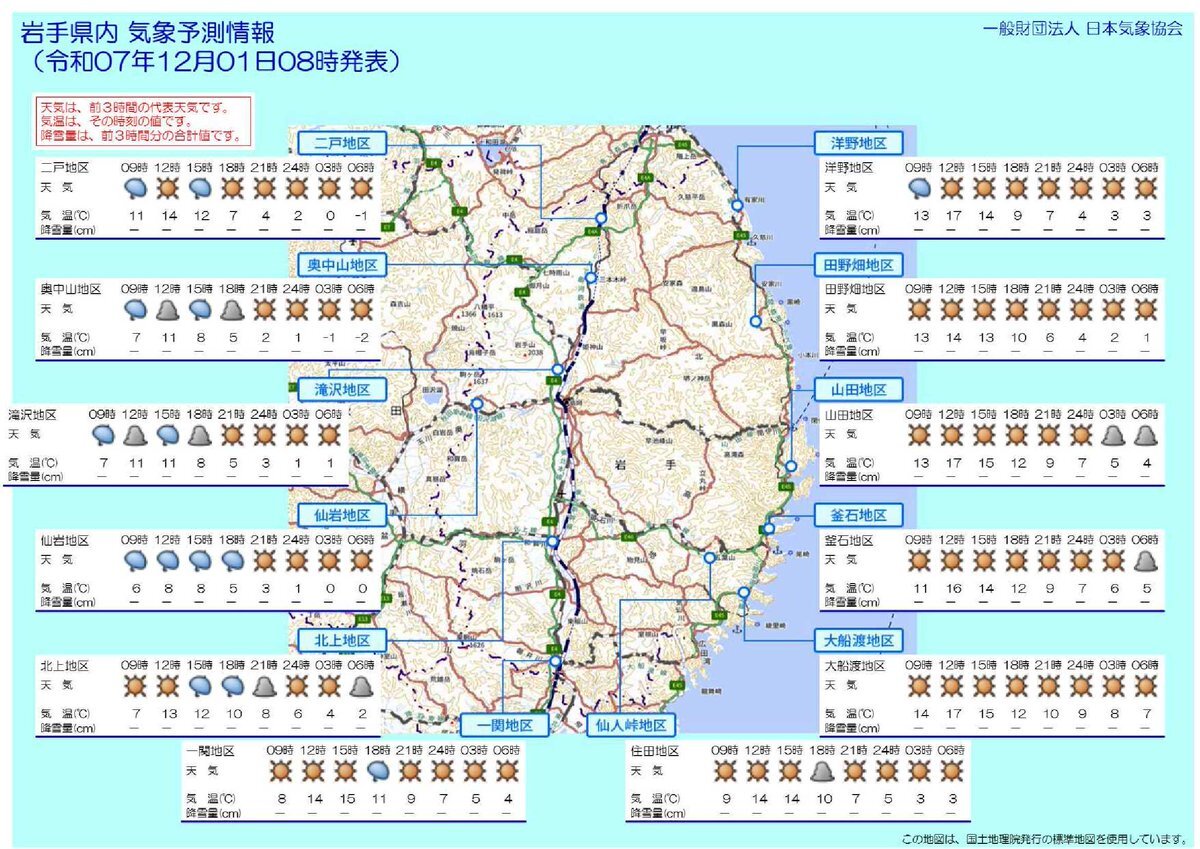Click 釜石地区 12時 temperature 16
The height and width of the screenshot is (849, 1200).
[952, 589]
